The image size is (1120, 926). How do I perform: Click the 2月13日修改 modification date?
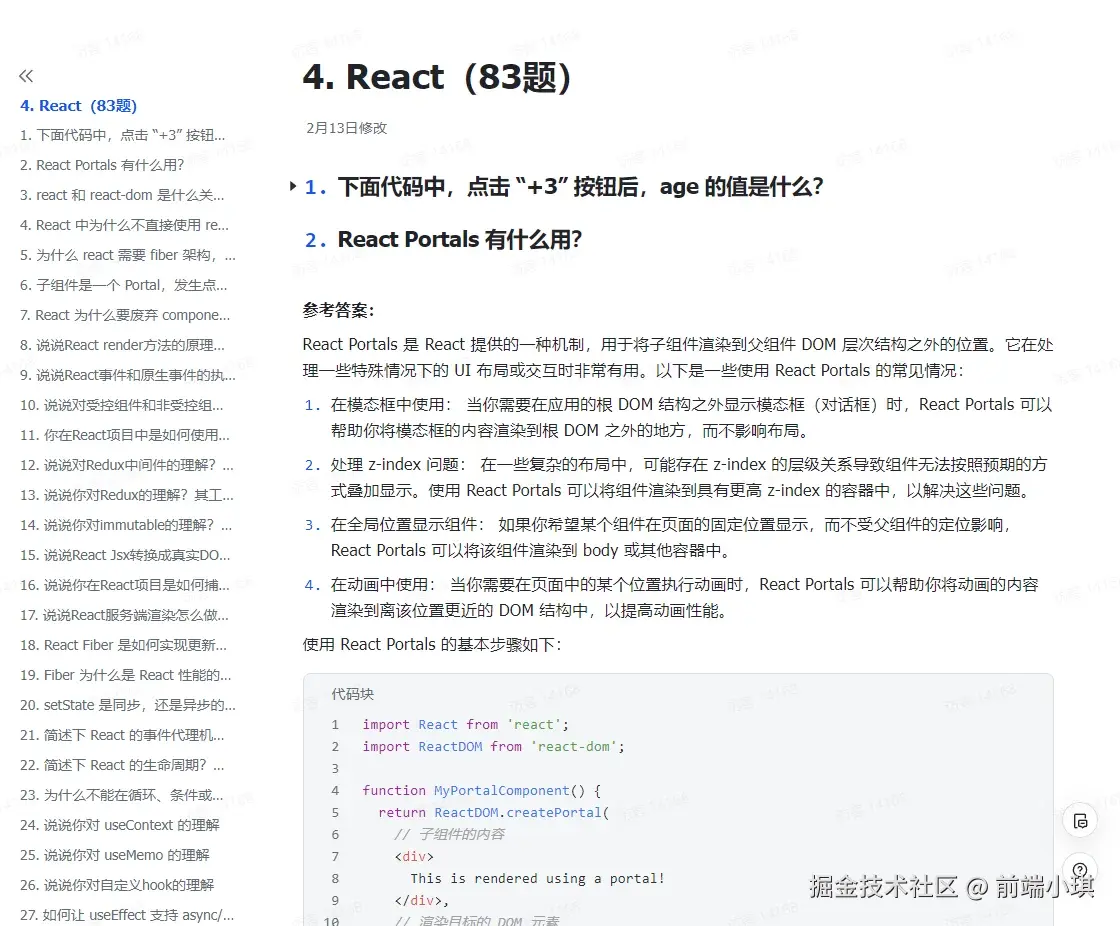[x=346, y=128]
